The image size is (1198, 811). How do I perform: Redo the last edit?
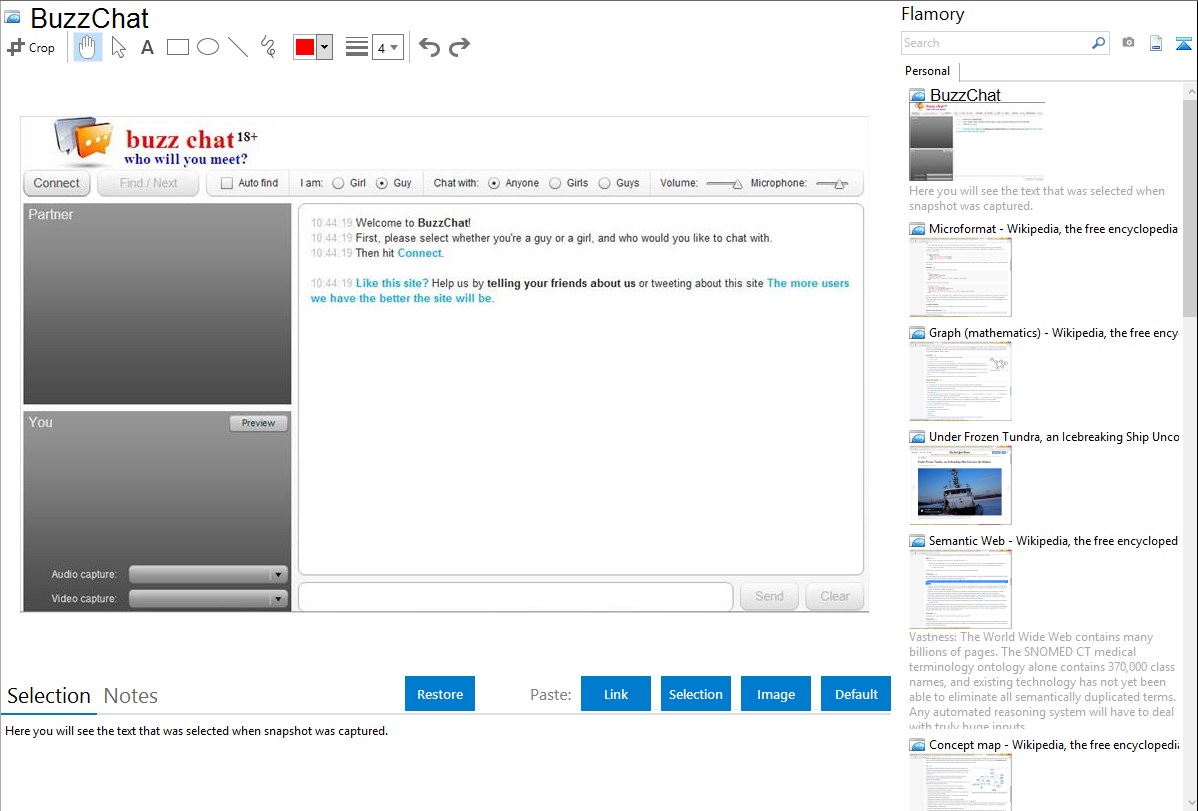[459, 47]
